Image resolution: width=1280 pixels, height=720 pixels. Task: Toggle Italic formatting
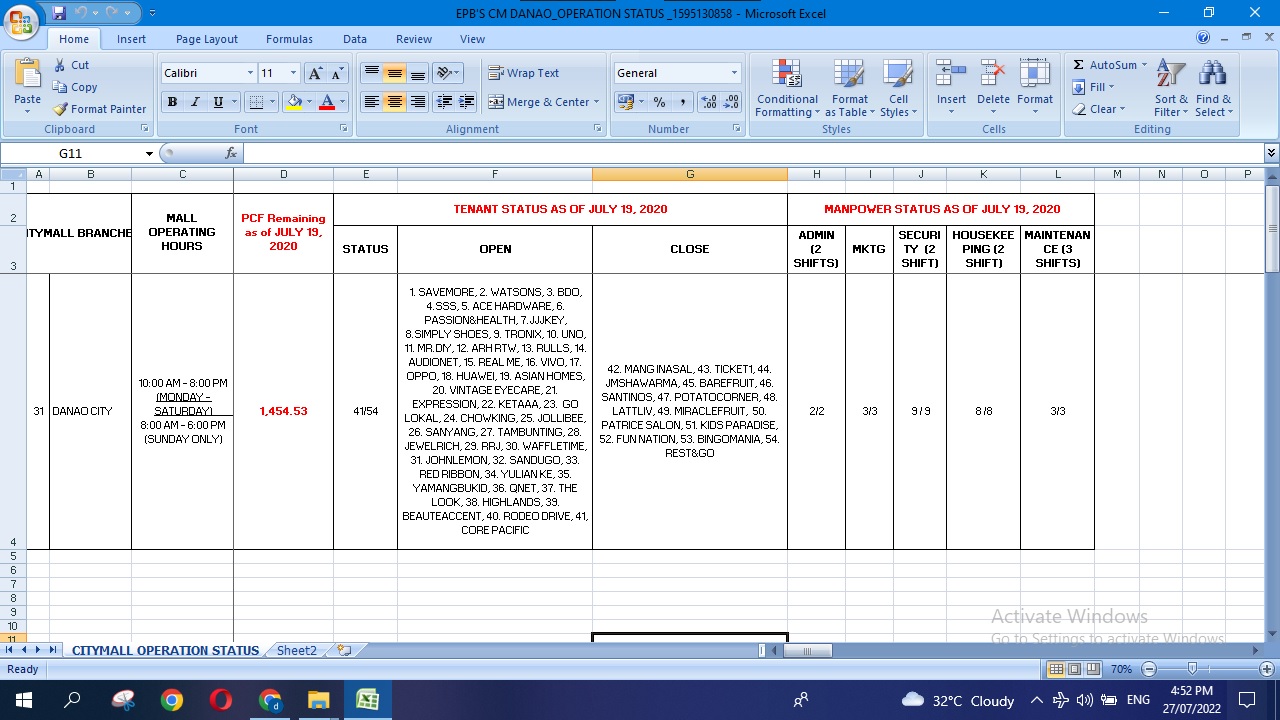(195, 102)
